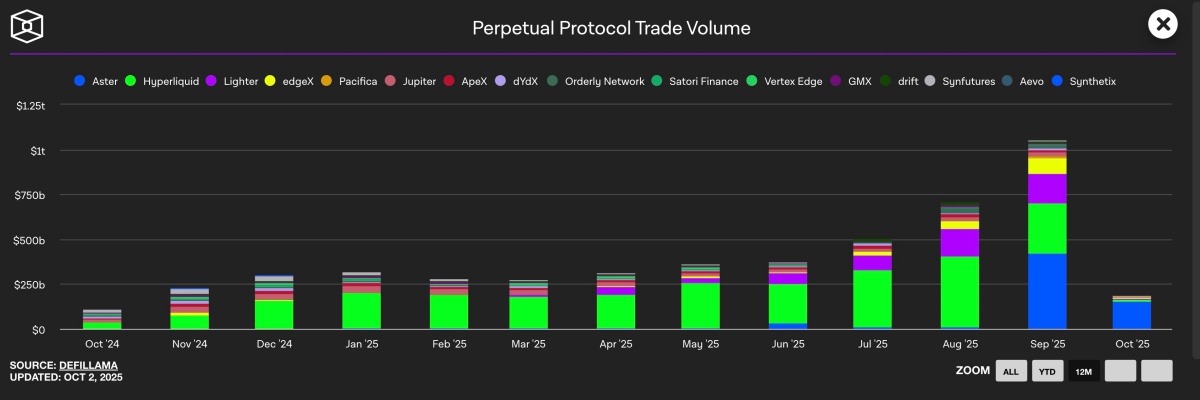Hide Jupiter series in the legend
The height and width of the screenshot is (400, 1200).
[x=410, y=81]
